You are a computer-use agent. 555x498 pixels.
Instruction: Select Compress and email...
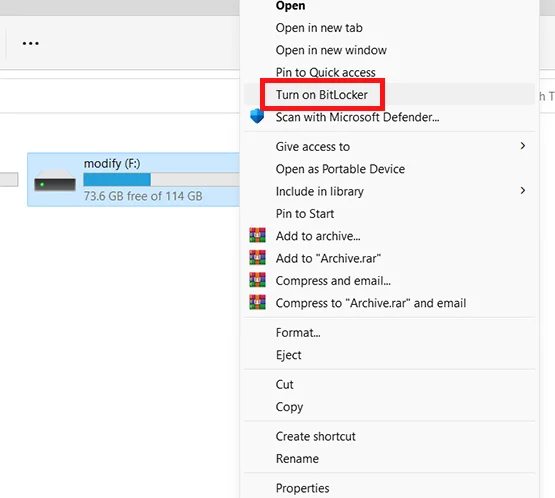333,281
